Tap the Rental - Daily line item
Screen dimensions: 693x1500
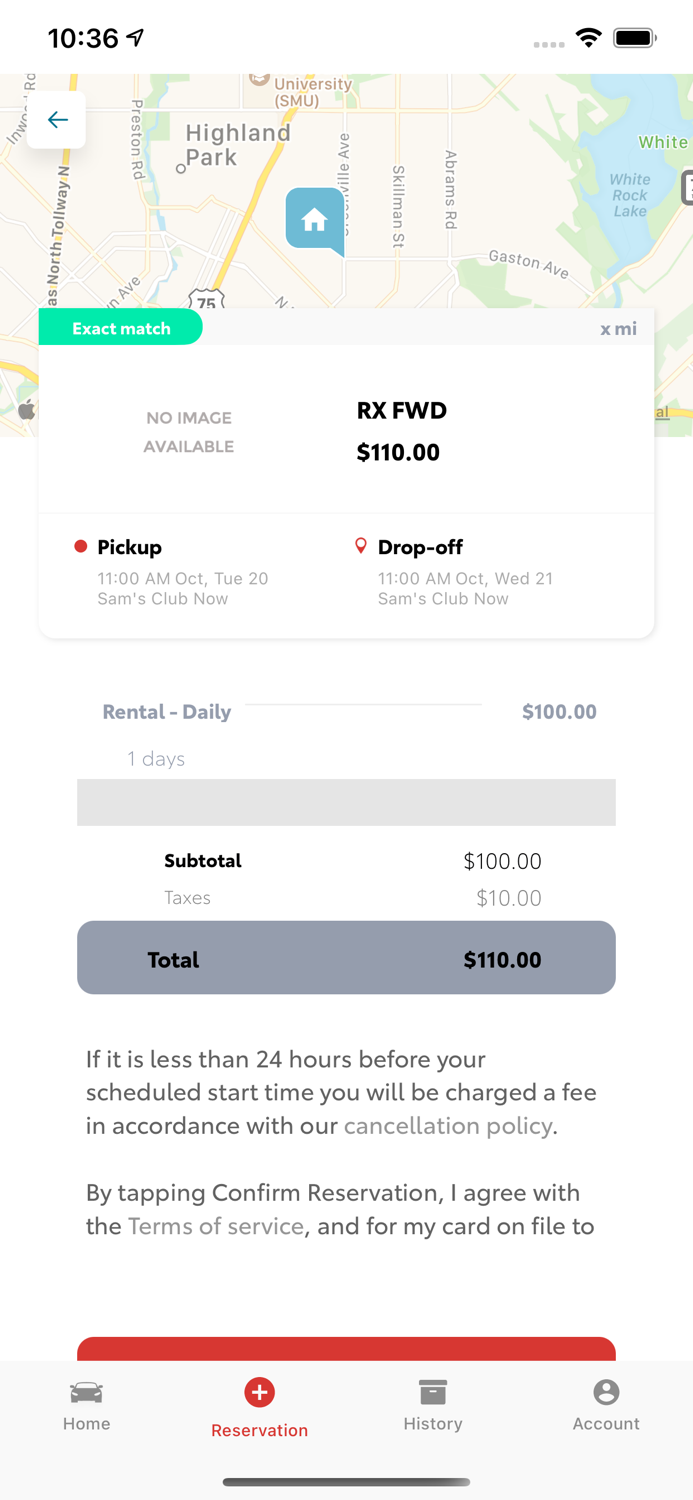[x=166, y=712]
